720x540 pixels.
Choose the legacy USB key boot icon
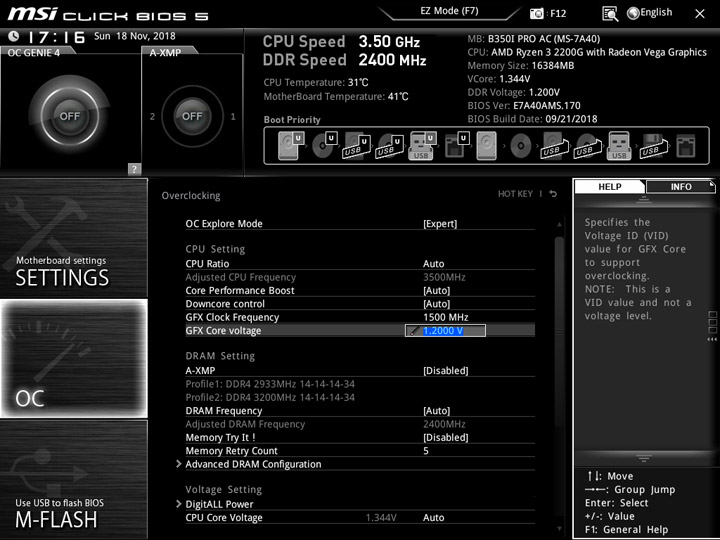coord(619,146)
